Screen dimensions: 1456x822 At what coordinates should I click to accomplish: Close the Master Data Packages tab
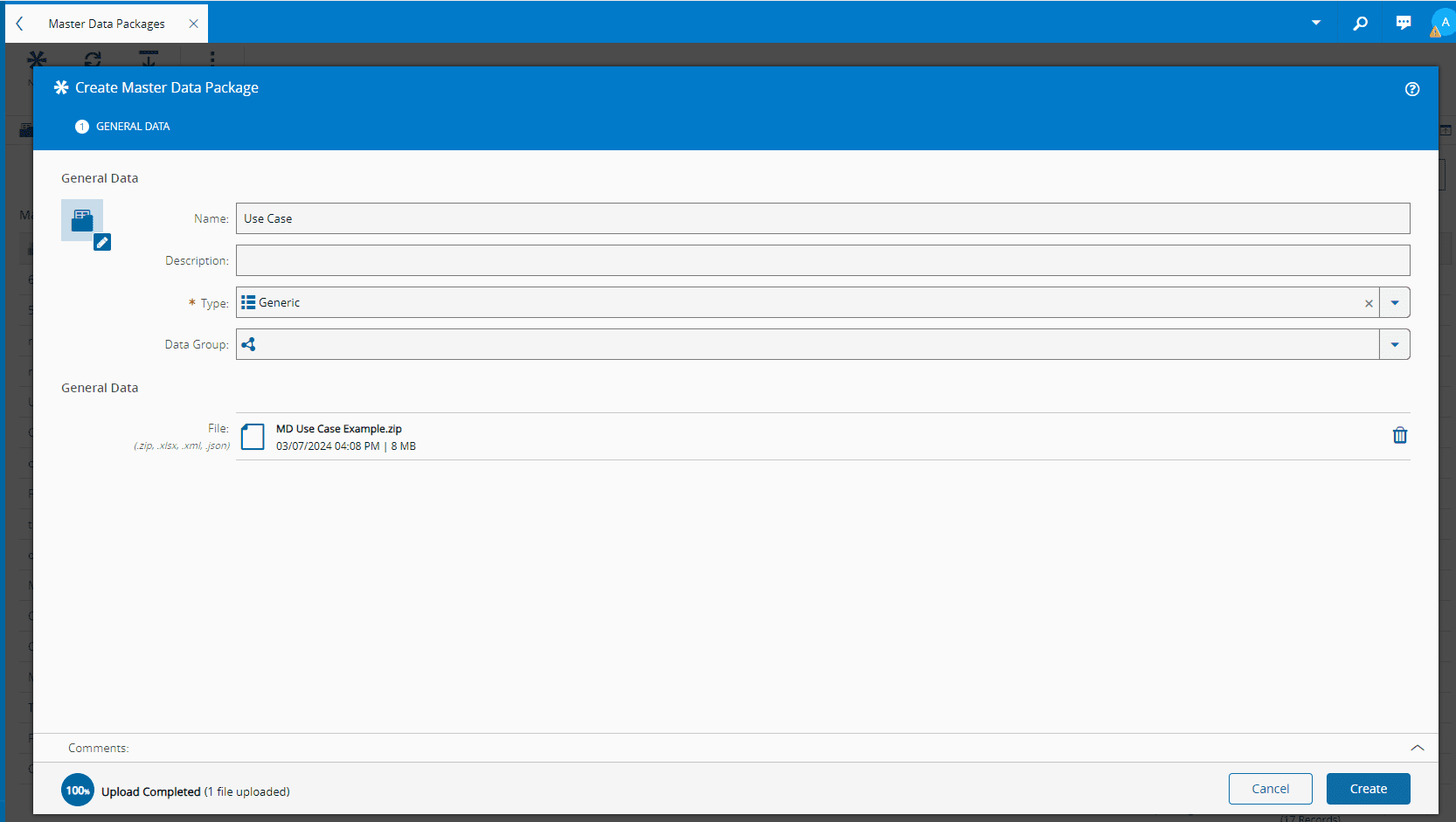pyautogui.click(x=193, y=24)
